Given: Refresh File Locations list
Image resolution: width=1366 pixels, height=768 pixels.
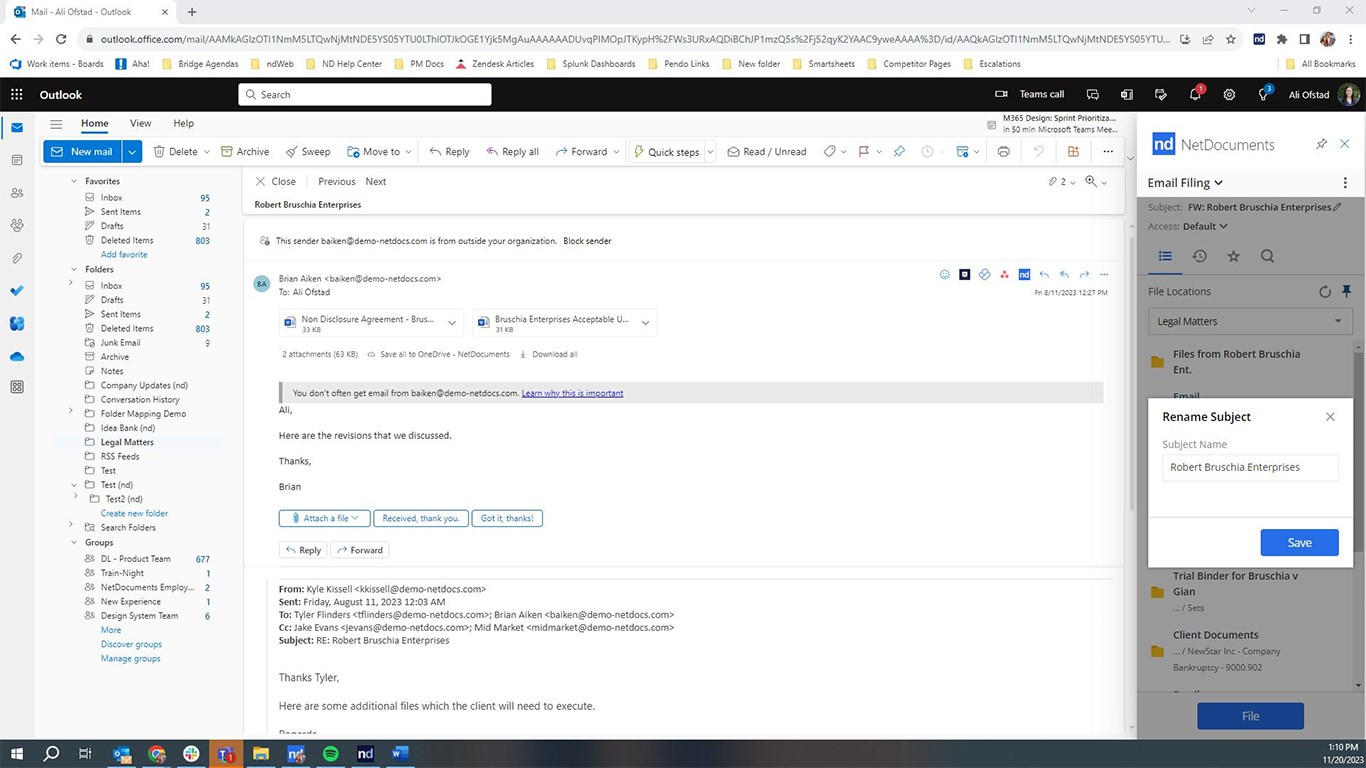Looking at the screenshot, I should pos(1325,292).
